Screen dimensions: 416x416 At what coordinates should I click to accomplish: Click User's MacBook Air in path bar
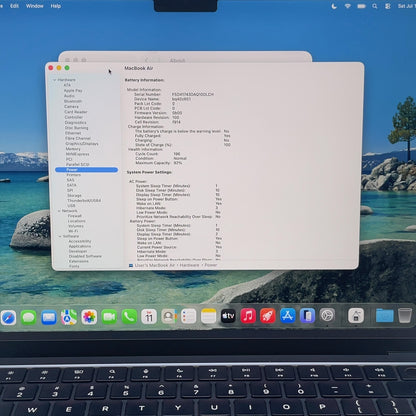[x=155, y=265]
